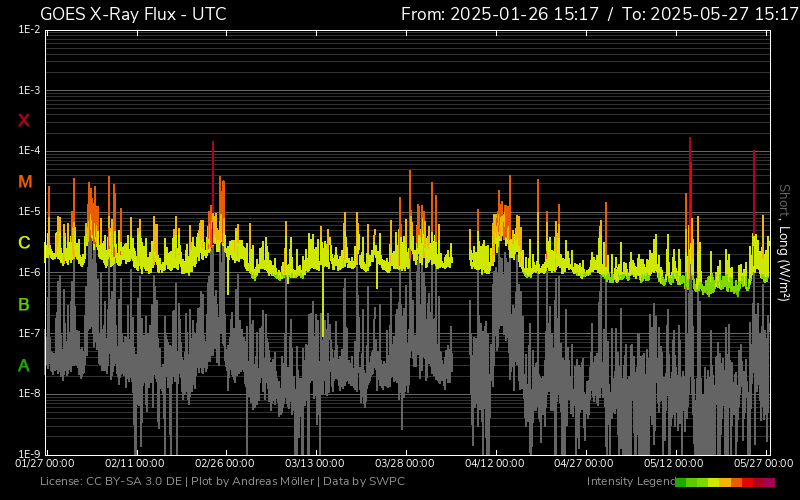800x500 pixels.
Task: Click the 'Plot by Andreas Möller' credit
Action: click(x=253, y=481)
